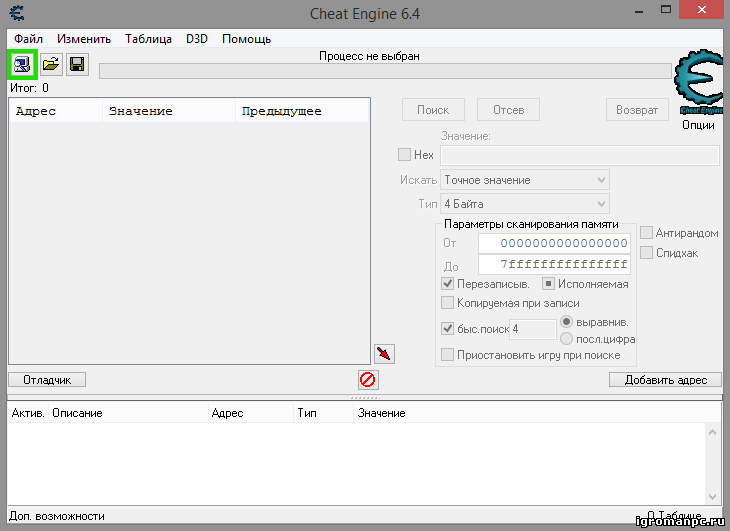Click Тип column header in table
The width and height of the screenshot is (730, 531).
click(x=323, y=413)
